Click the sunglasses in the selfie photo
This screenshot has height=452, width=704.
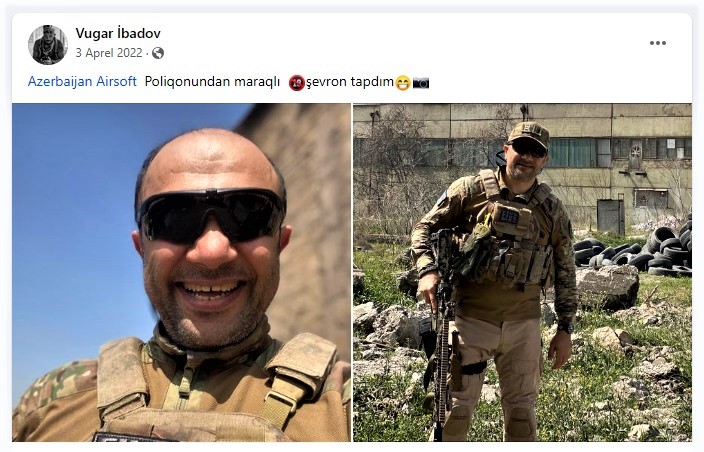click(x=212, y=215)
